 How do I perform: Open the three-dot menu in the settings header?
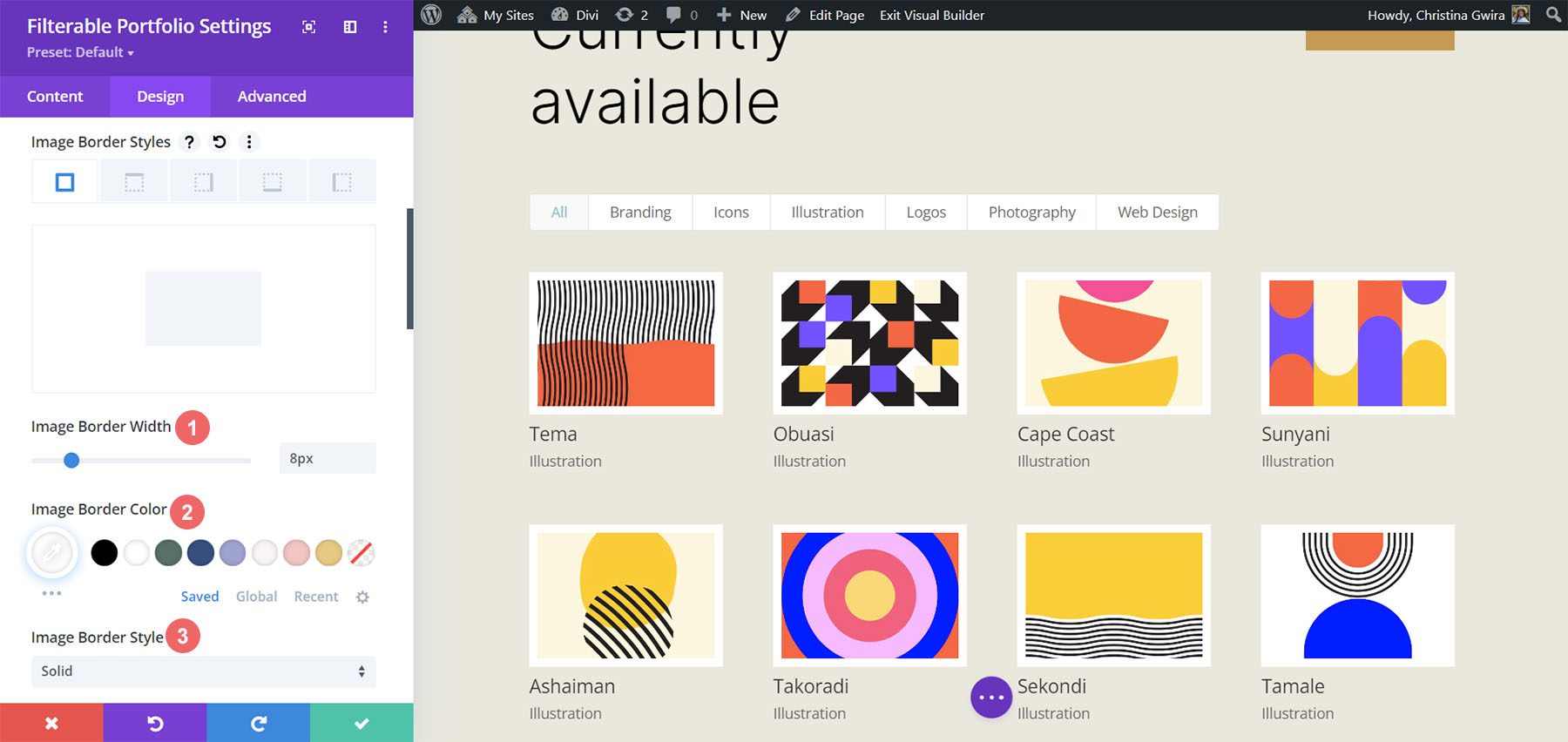385,27
